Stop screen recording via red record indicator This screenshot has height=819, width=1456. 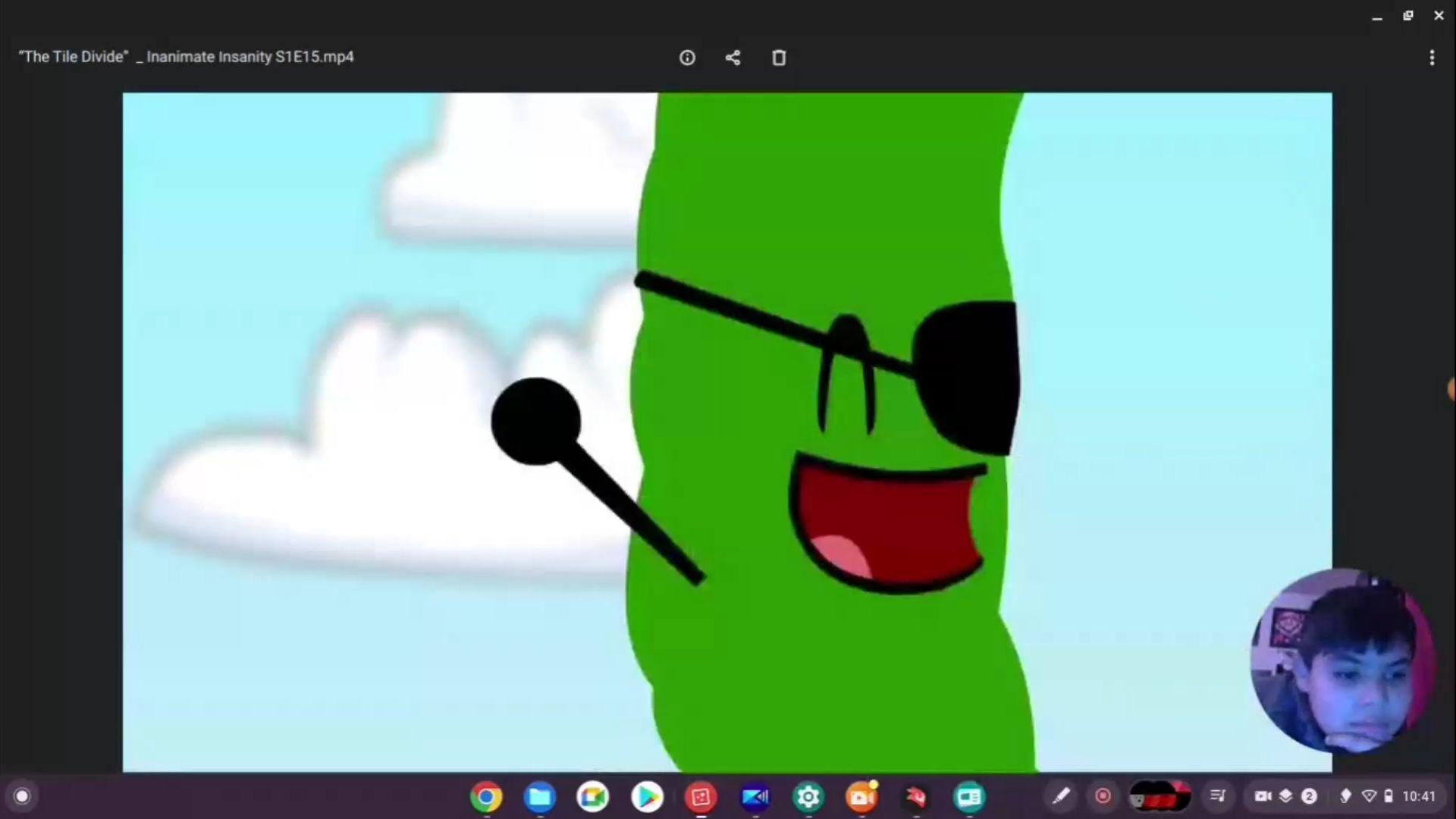pyautogui.click(x=1103, y=796)
